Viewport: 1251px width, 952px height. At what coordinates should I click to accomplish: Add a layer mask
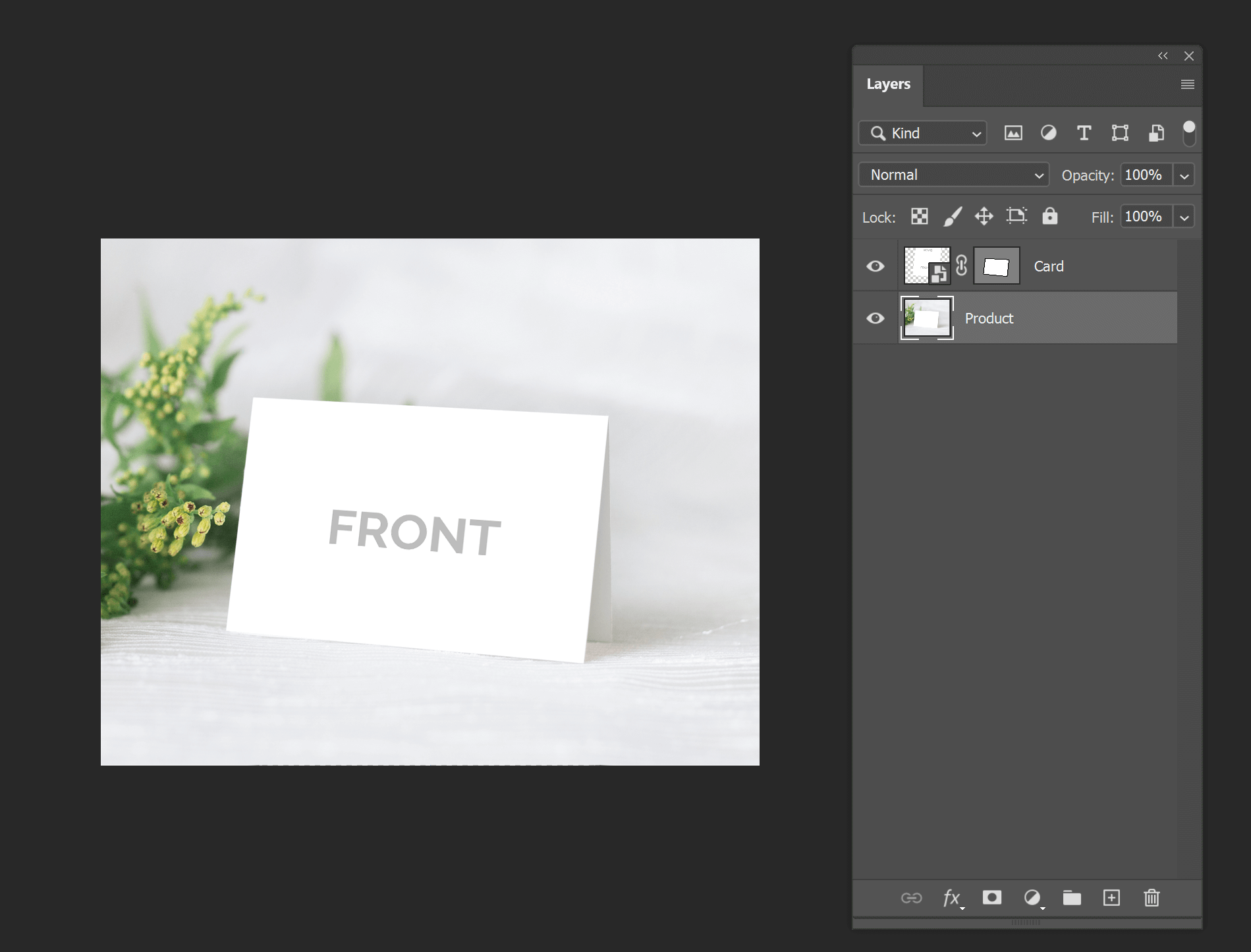[x=991, y=897]
